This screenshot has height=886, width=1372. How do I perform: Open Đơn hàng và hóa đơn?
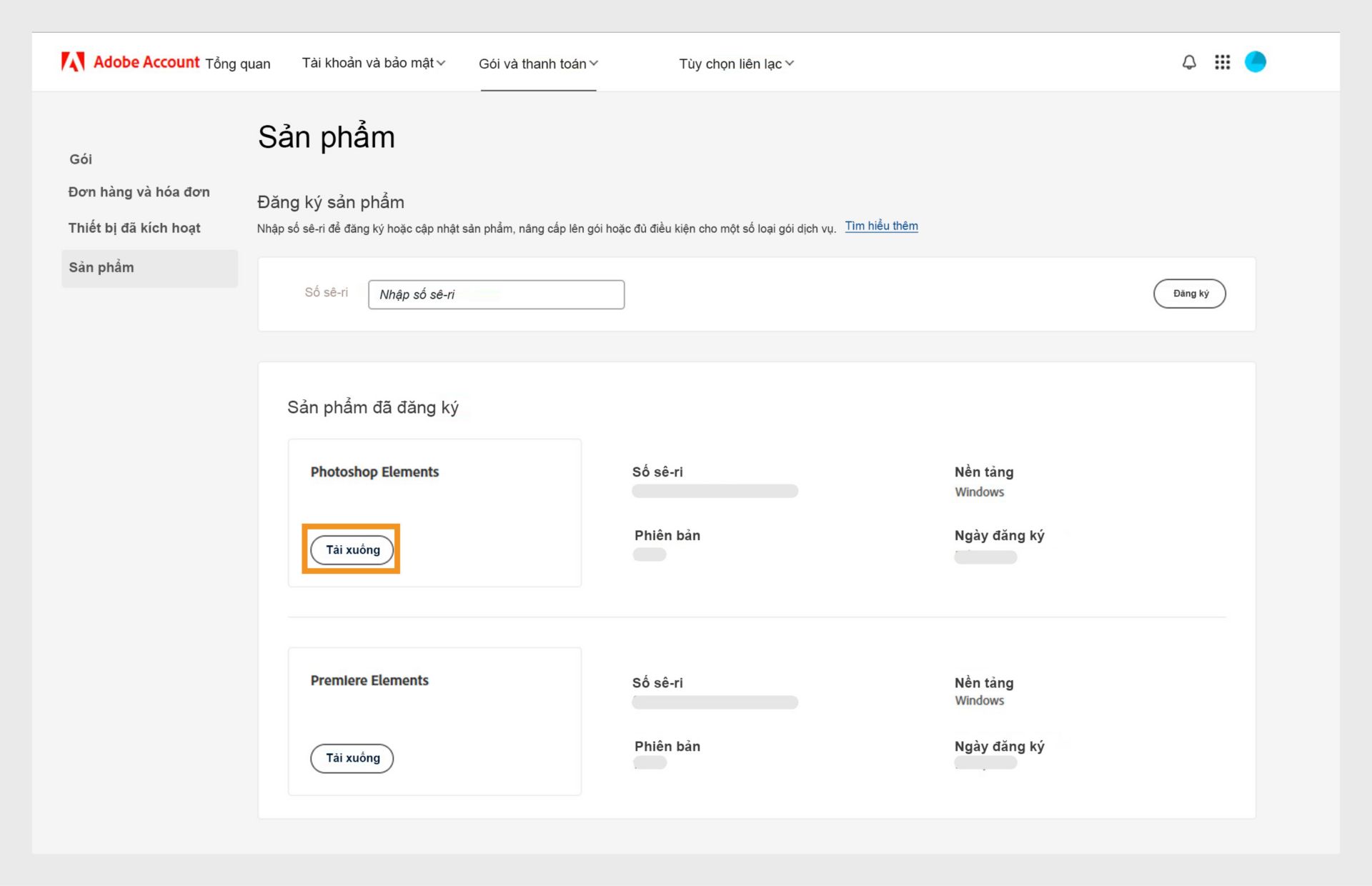point(139,192)
